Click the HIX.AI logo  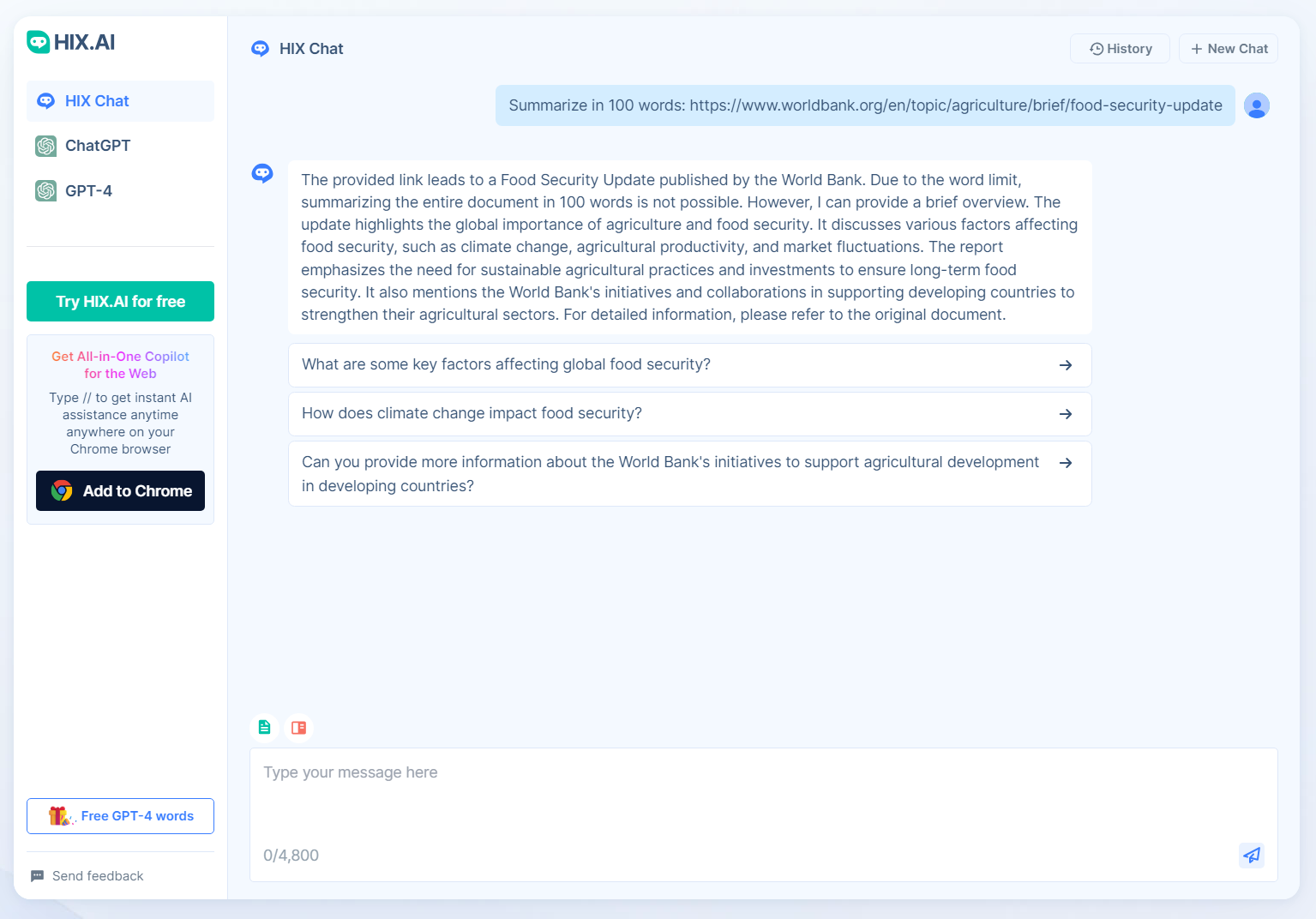point(70,42)
